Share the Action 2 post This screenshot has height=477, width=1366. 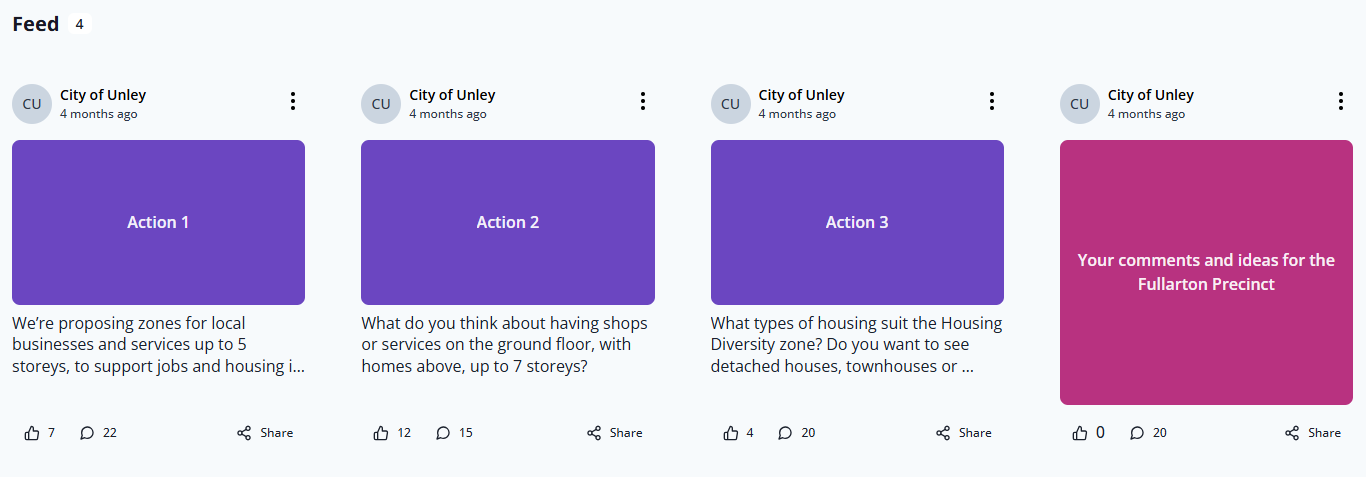point(614,433)
